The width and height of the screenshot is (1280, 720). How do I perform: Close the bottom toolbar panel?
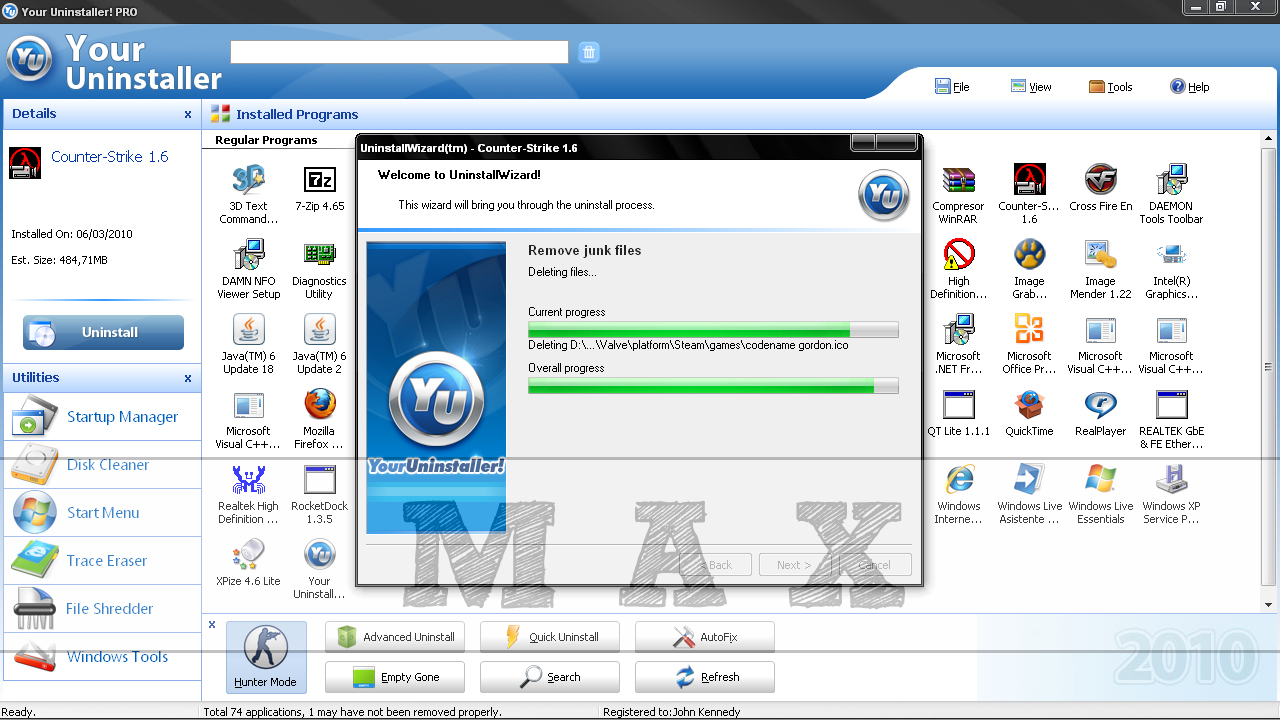point(212,625)
